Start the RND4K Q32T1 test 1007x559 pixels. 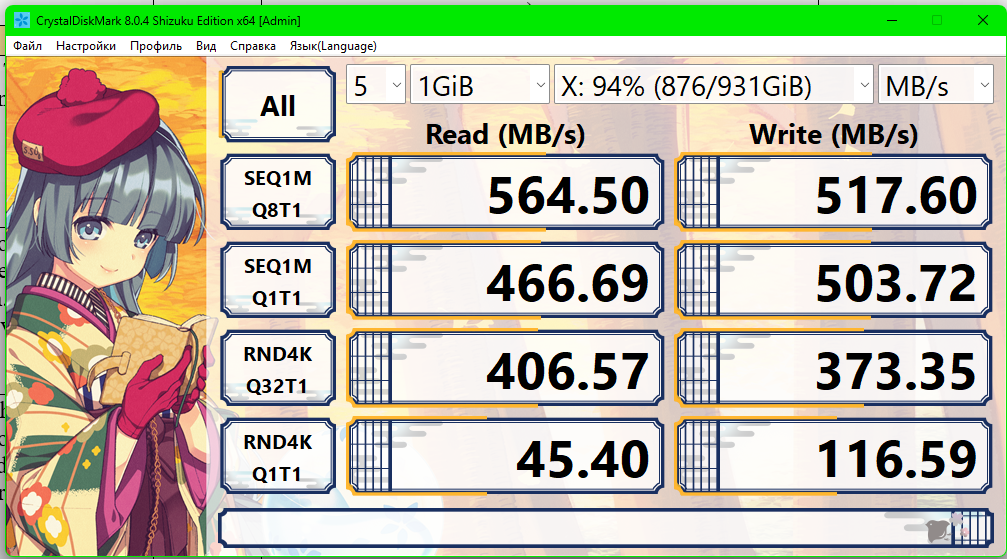pos(278,369)
